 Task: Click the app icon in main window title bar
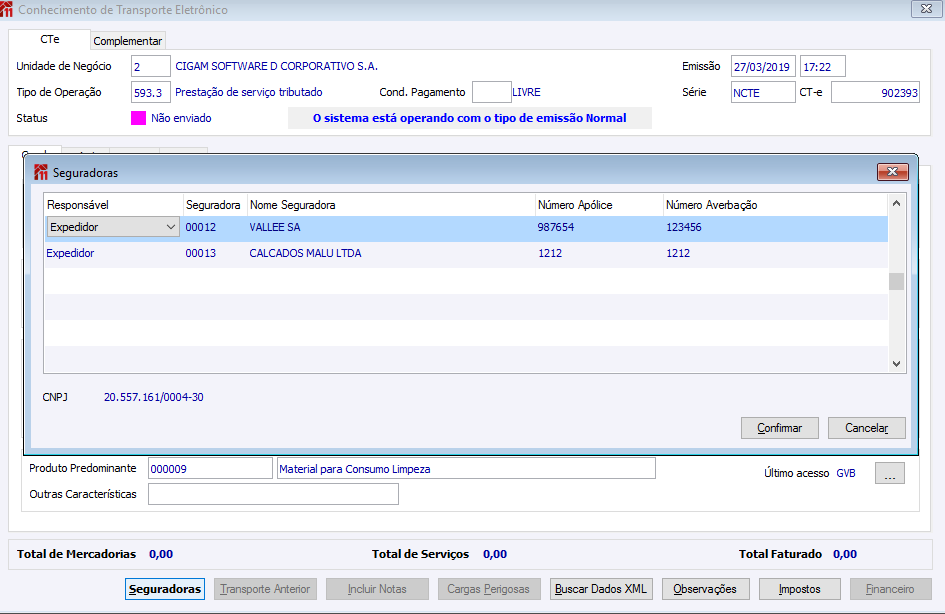6,9
